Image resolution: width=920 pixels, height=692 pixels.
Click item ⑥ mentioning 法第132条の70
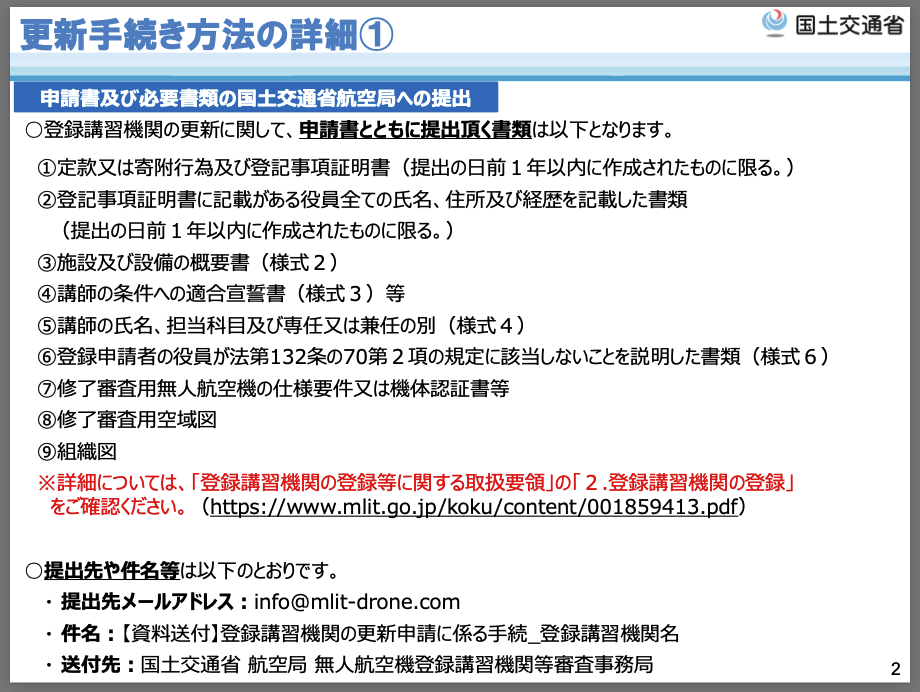tap(433, 357)
